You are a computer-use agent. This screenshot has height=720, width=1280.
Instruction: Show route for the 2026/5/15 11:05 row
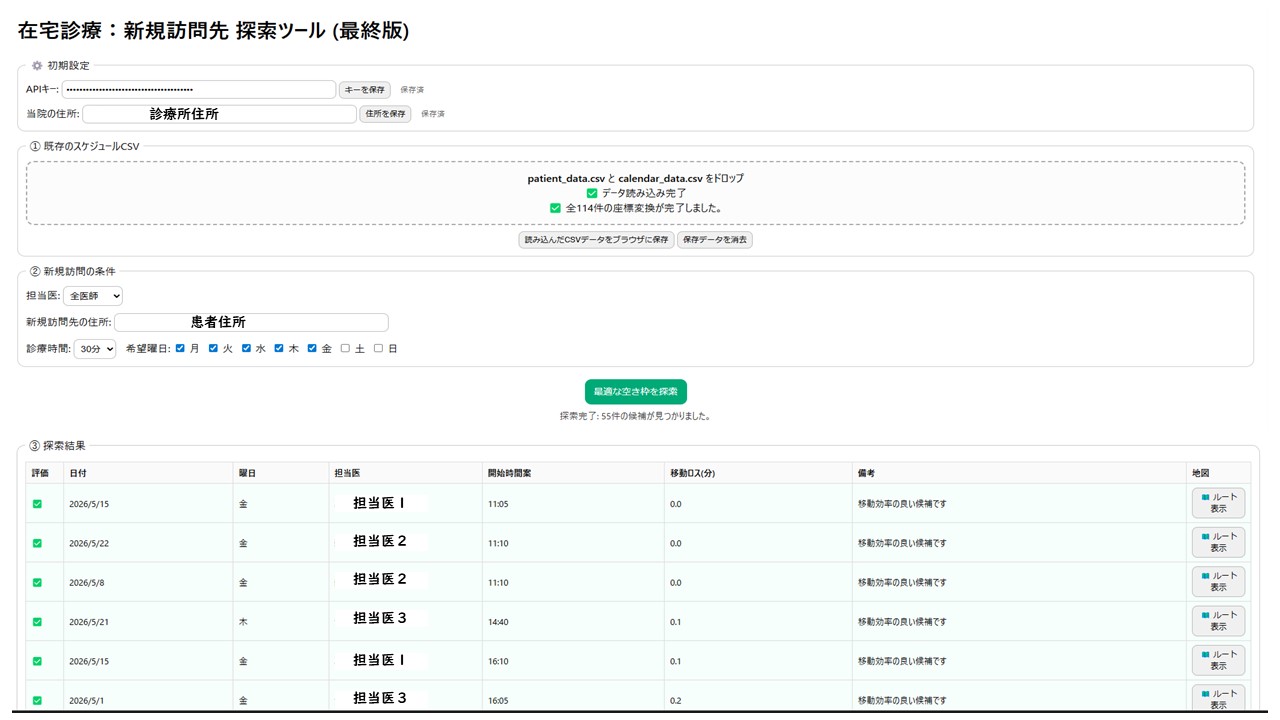(x=1218, y=503)
